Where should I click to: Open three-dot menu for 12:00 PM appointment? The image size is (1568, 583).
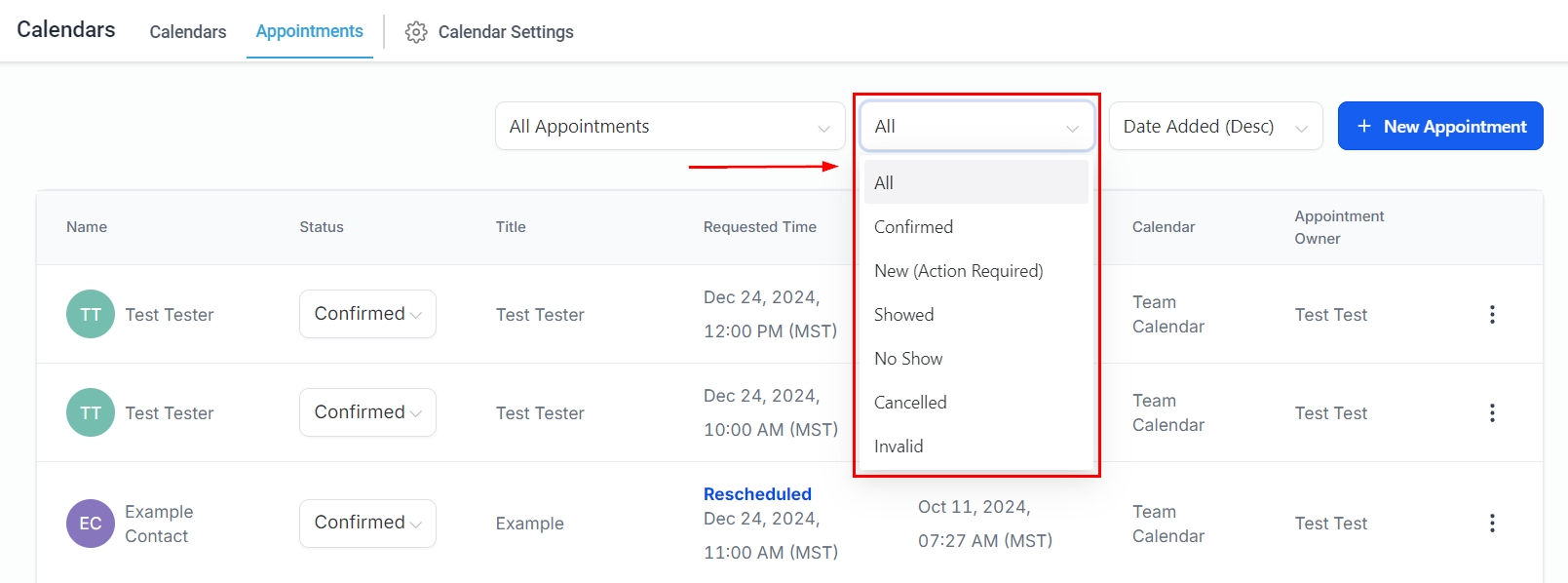[x=1491, y=314]
